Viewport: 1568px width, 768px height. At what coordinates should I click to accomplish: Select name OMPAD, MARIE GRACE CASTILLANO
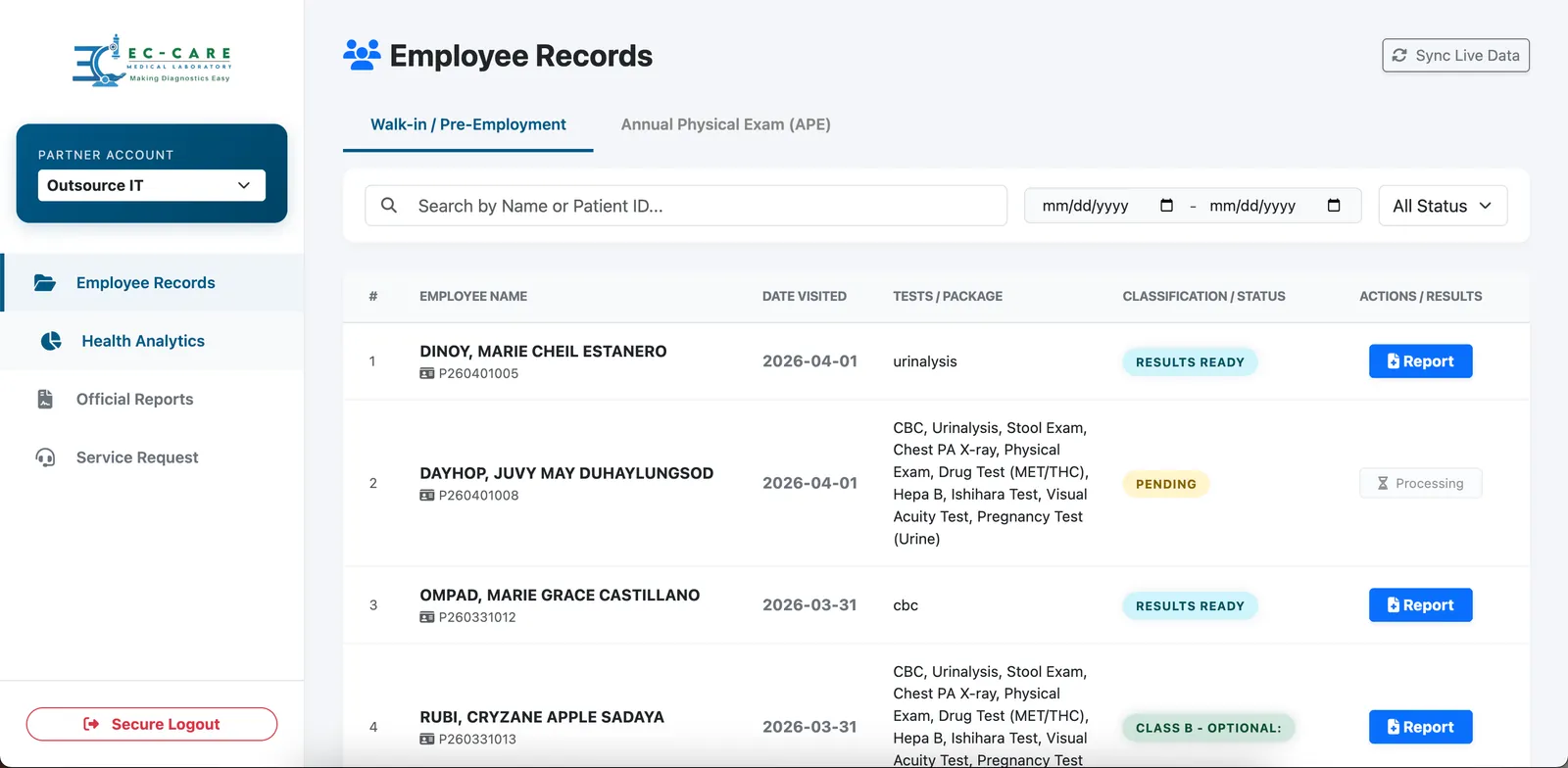(560, 595)
